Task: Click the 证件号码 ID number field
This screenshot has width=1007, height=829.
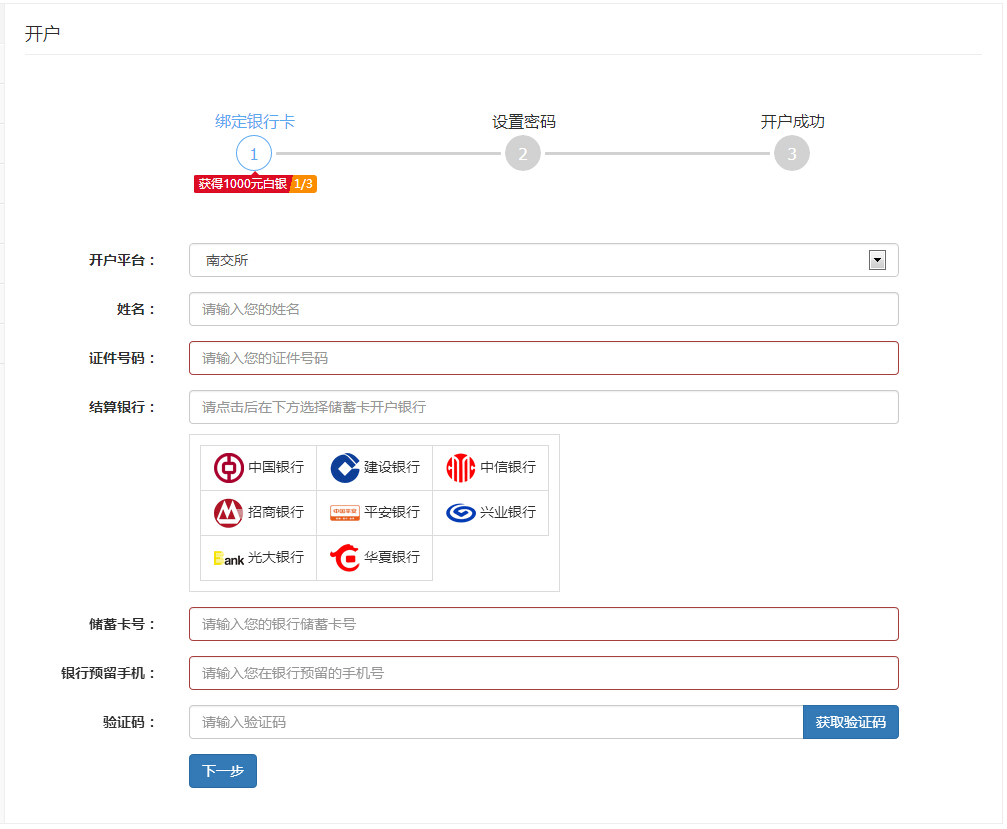Action: point(543,358)
